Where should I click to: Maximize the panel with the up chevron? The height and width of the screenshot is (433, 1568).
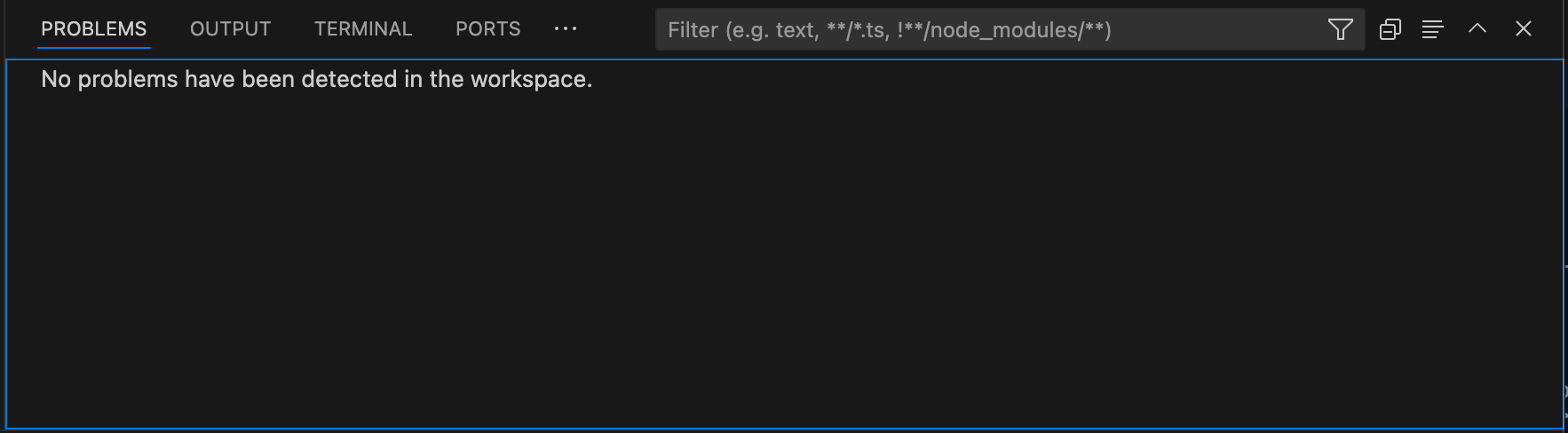(1477, 28)
